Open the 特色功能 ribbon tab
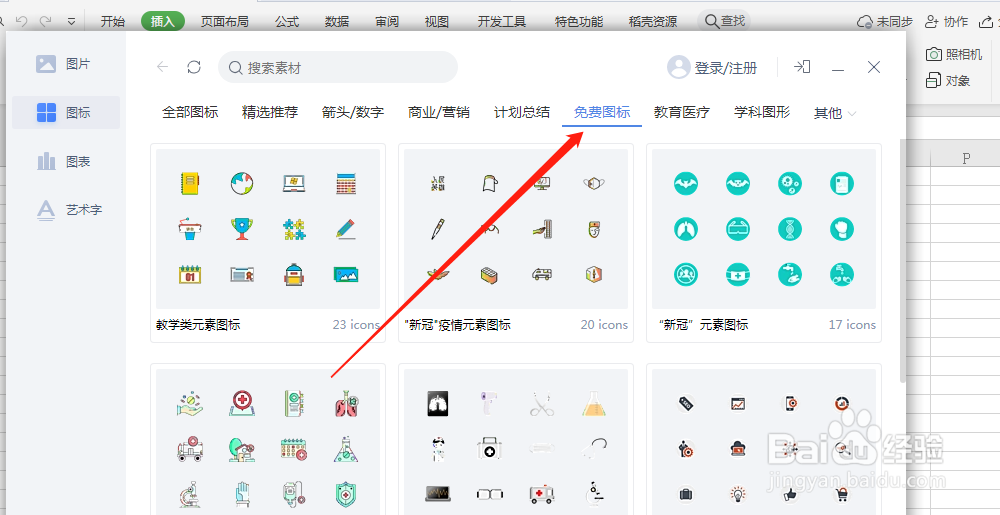Screen dimensions: 1000x515 coord(578,22)
